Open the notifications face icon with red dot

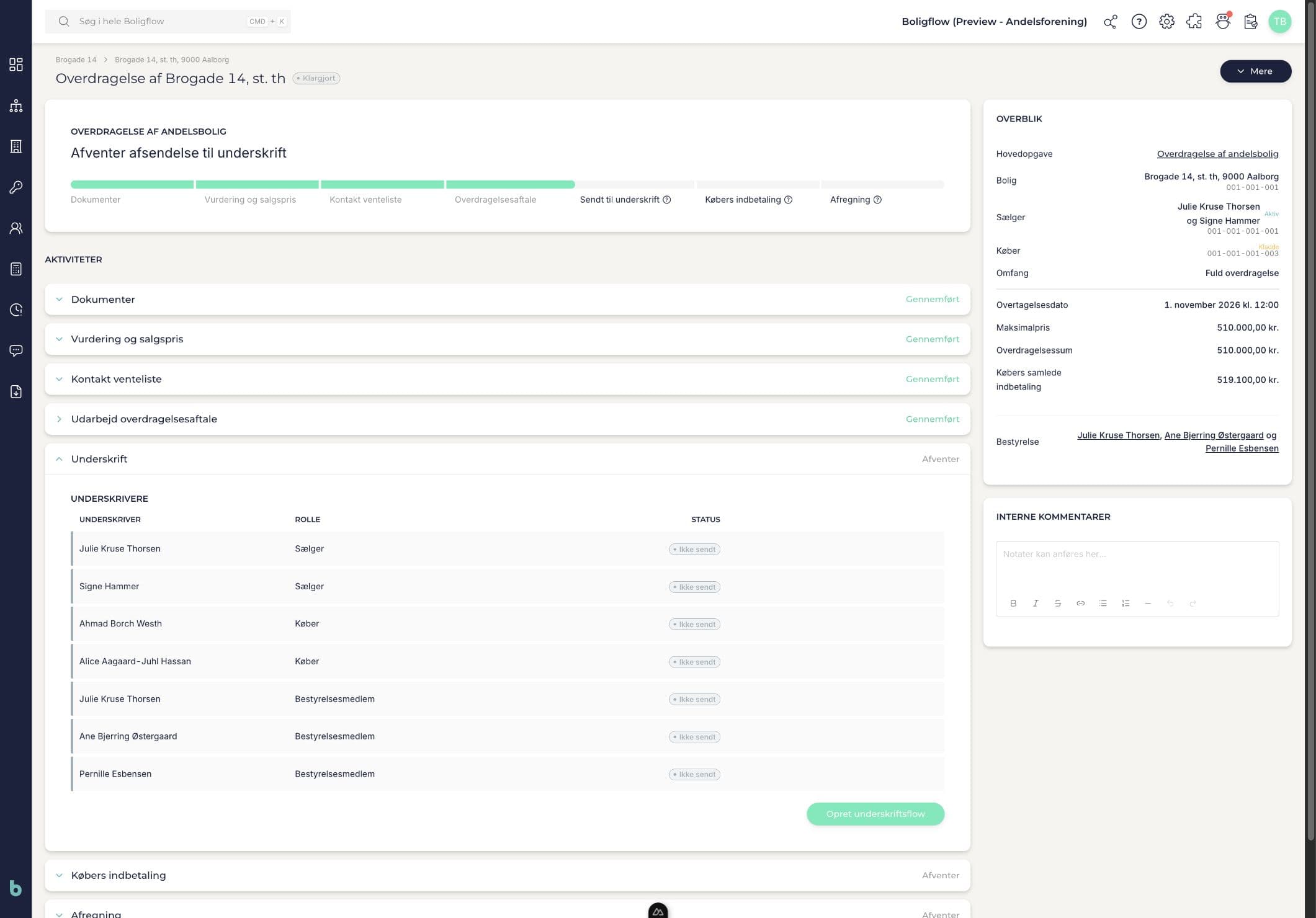click(1223, 22)
